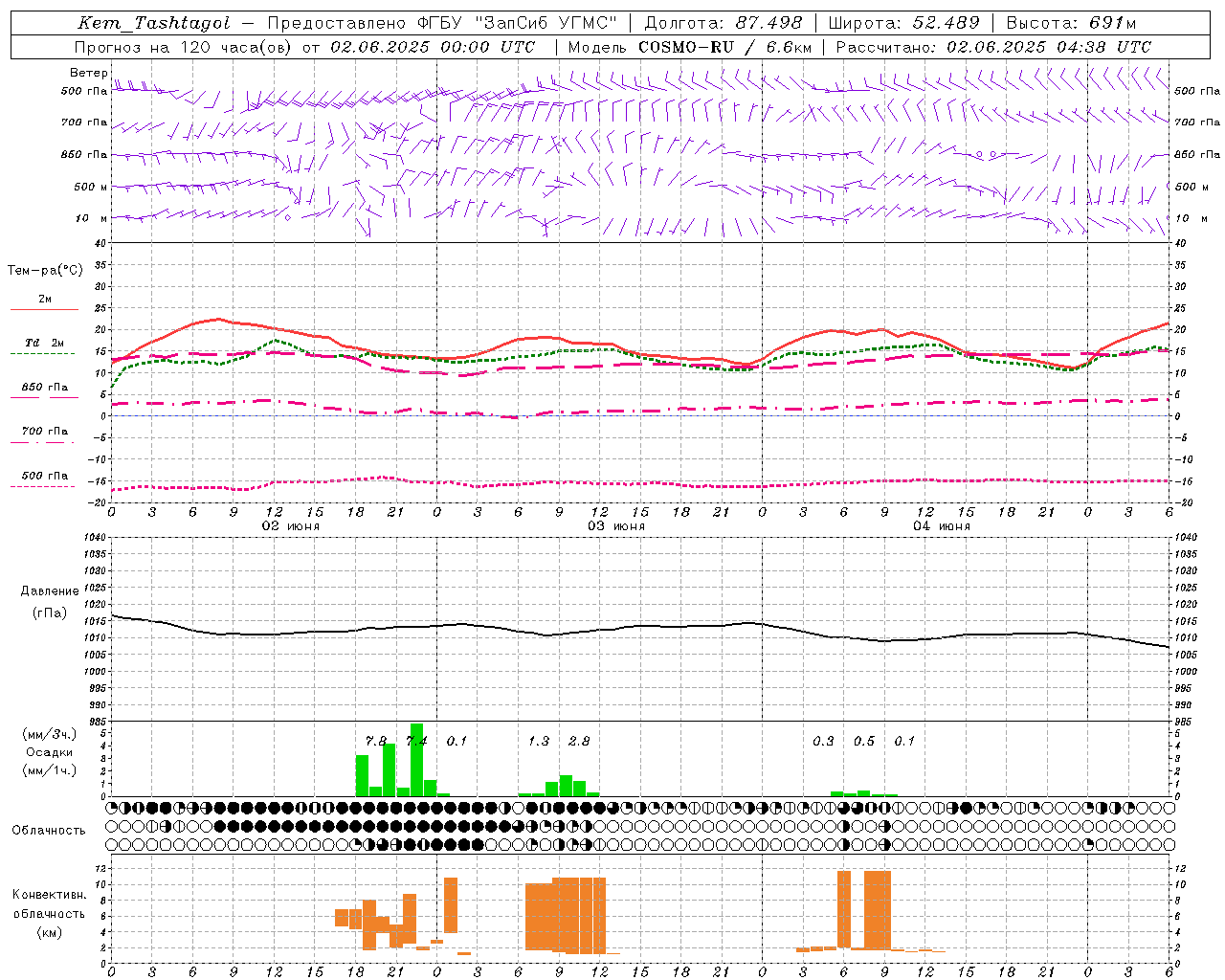Click the 02 июня date label
The height and width of the screenshot is (980, 1225).
(291, 526)
